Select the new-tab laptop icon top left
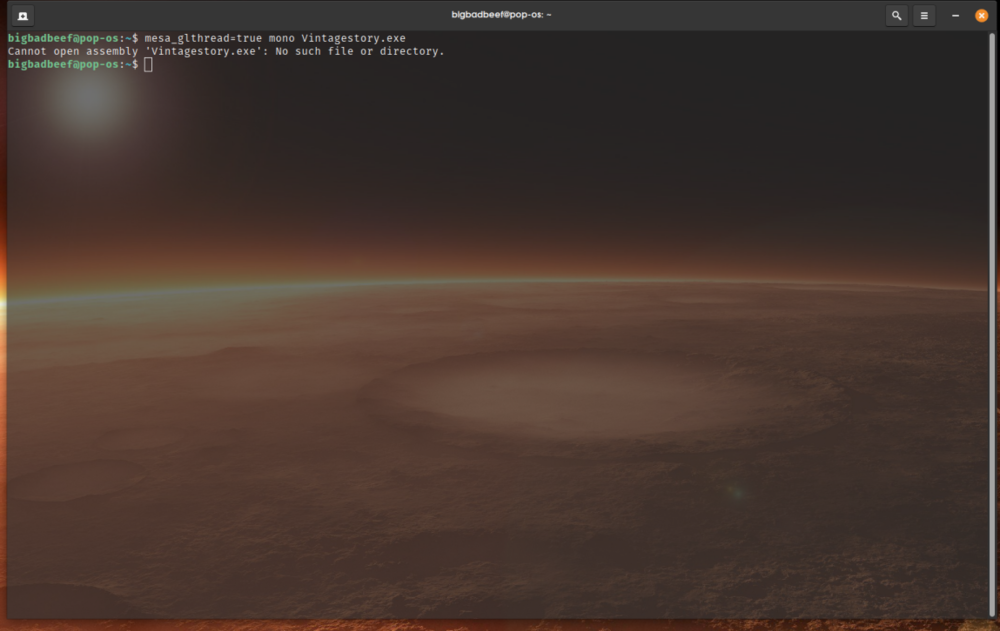Screen dimensions: 1000x631 (20, 15)
